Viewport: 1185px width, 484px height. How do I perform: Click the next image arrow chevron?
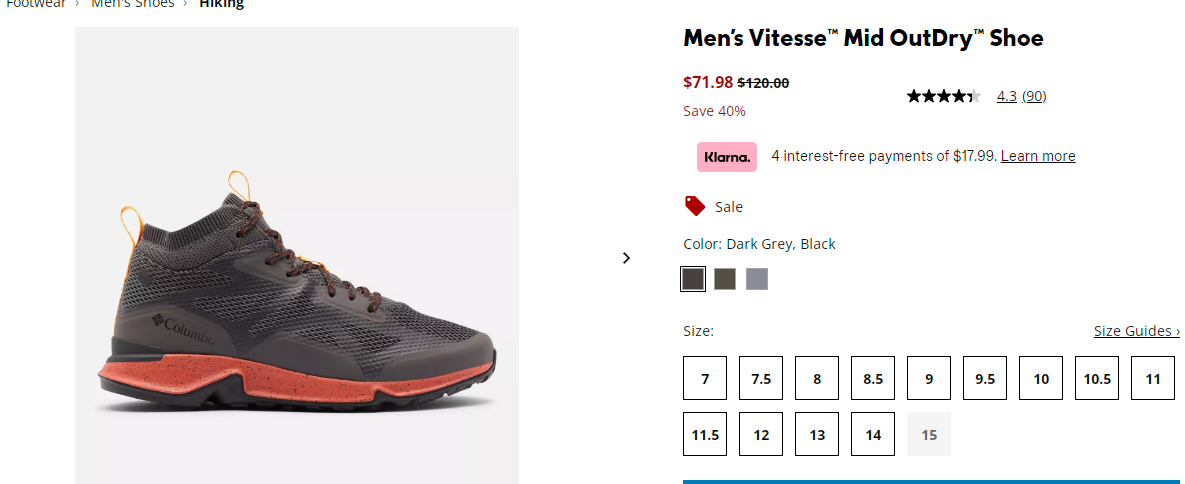[x=626, y=258]
